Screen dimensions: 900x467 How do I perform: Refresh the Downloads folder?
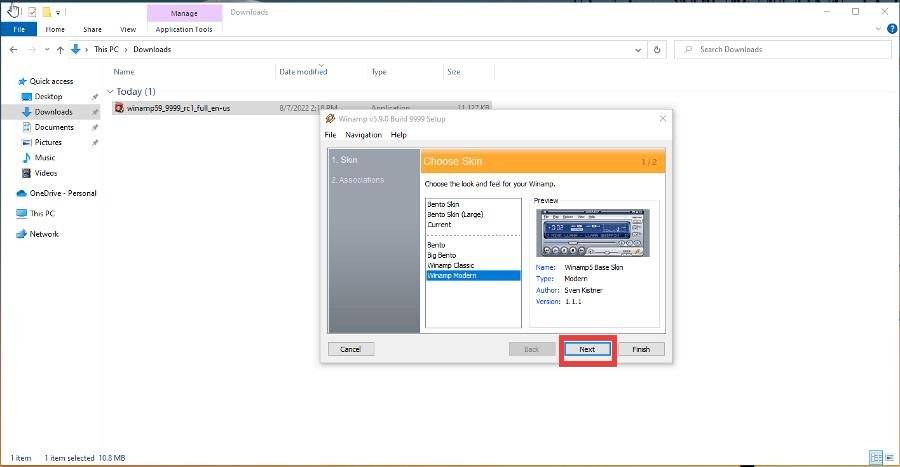[x=657, y=50]
